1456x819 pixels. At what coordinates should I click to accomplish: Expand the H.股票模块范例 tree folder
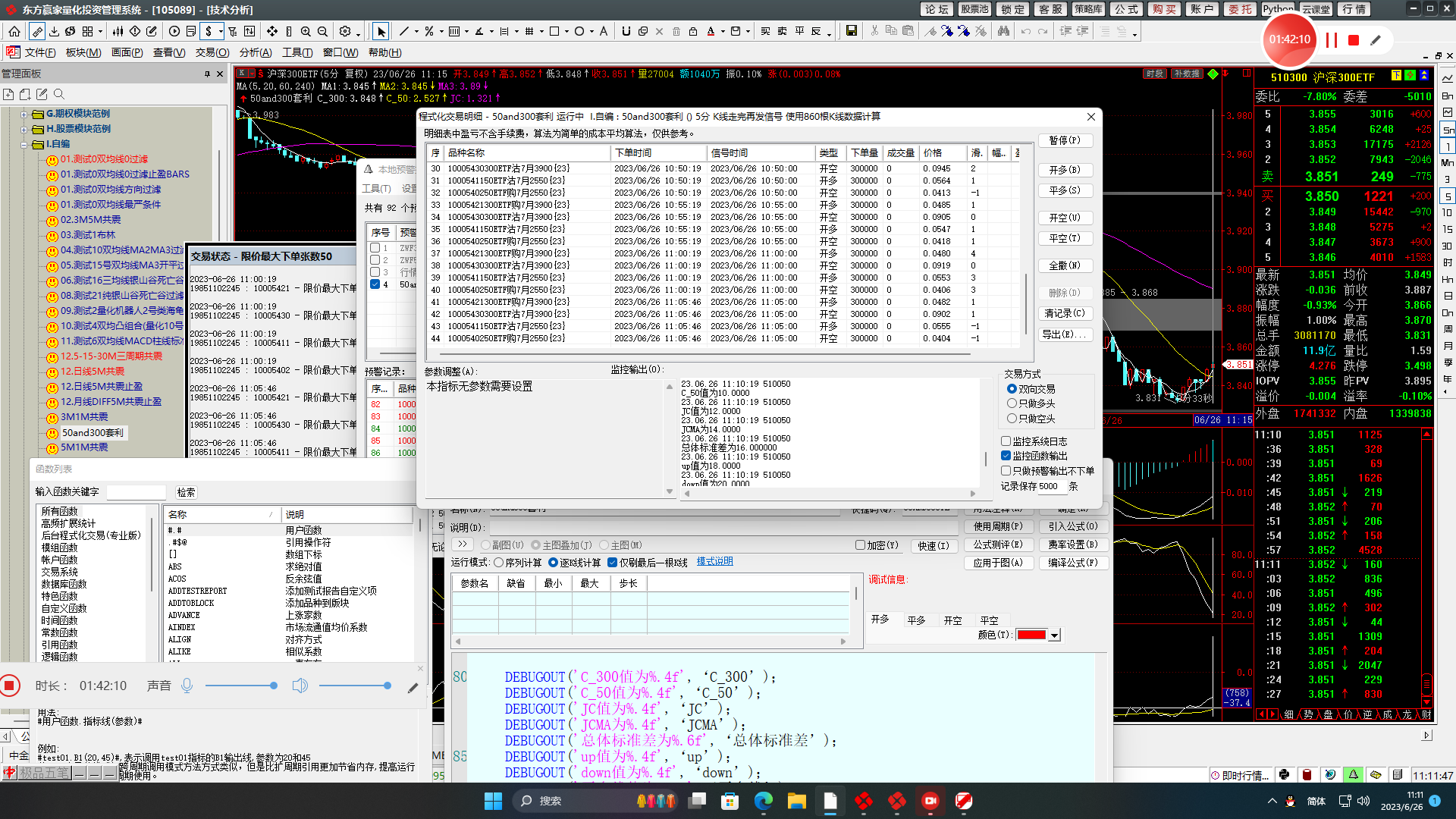(x=24, y=130)
